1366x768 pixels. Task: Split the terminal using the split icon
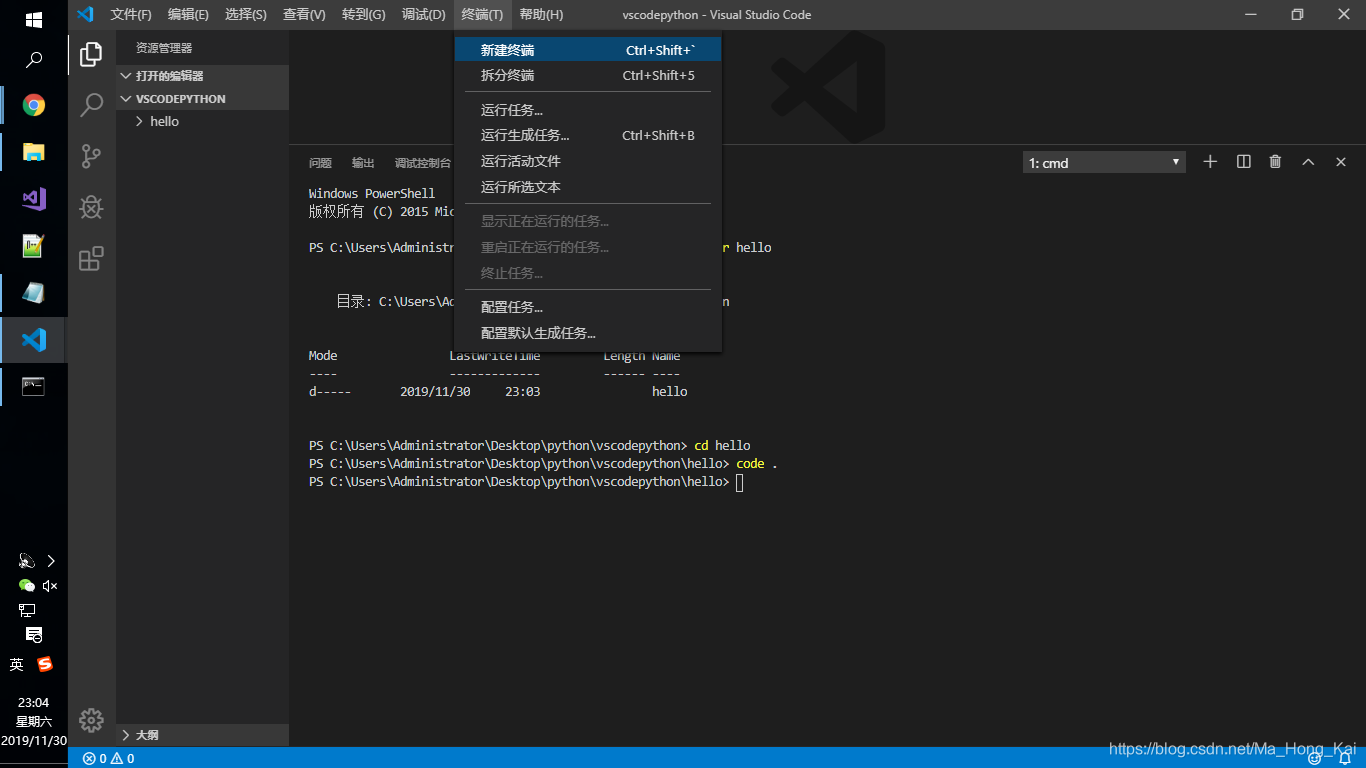click(1241, 161)
